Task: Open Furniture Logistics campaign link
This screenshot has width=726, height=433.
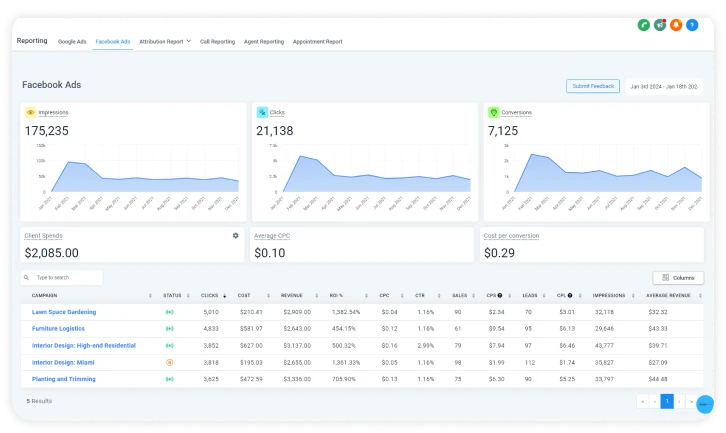Action: pos(58,328)
